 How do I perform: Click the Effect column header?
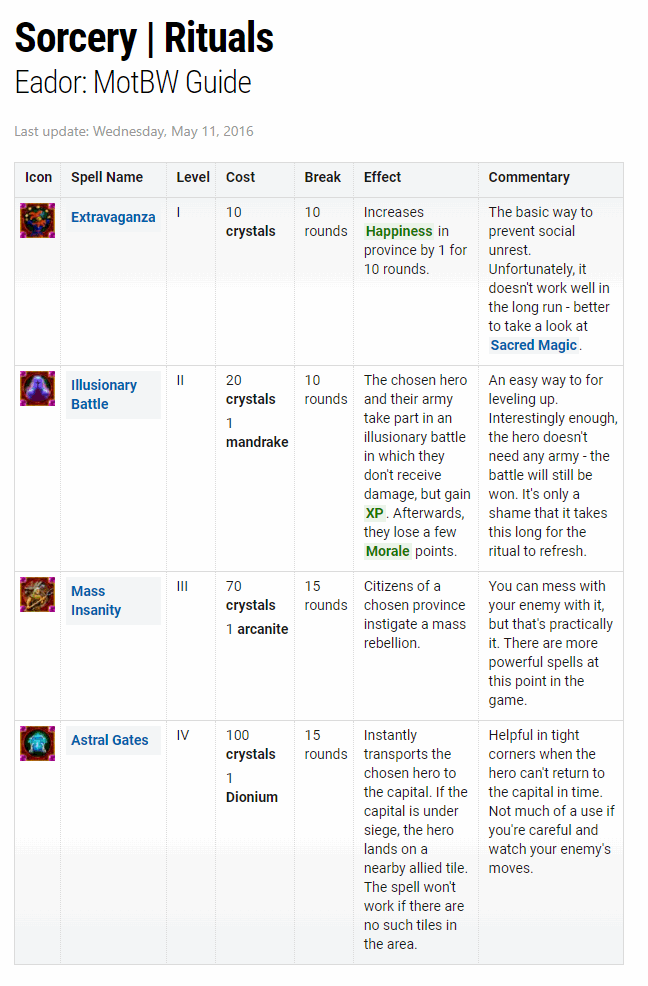click(383, 177)
